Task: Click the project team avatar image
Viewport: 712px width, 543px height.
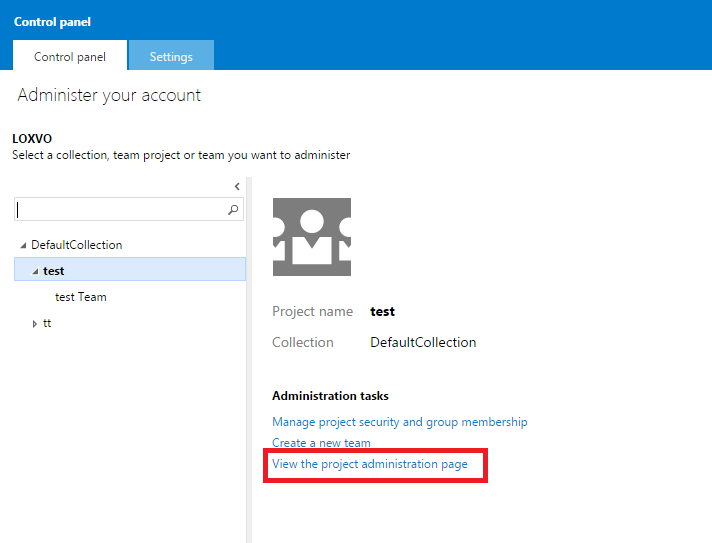Action: point(312,237)
